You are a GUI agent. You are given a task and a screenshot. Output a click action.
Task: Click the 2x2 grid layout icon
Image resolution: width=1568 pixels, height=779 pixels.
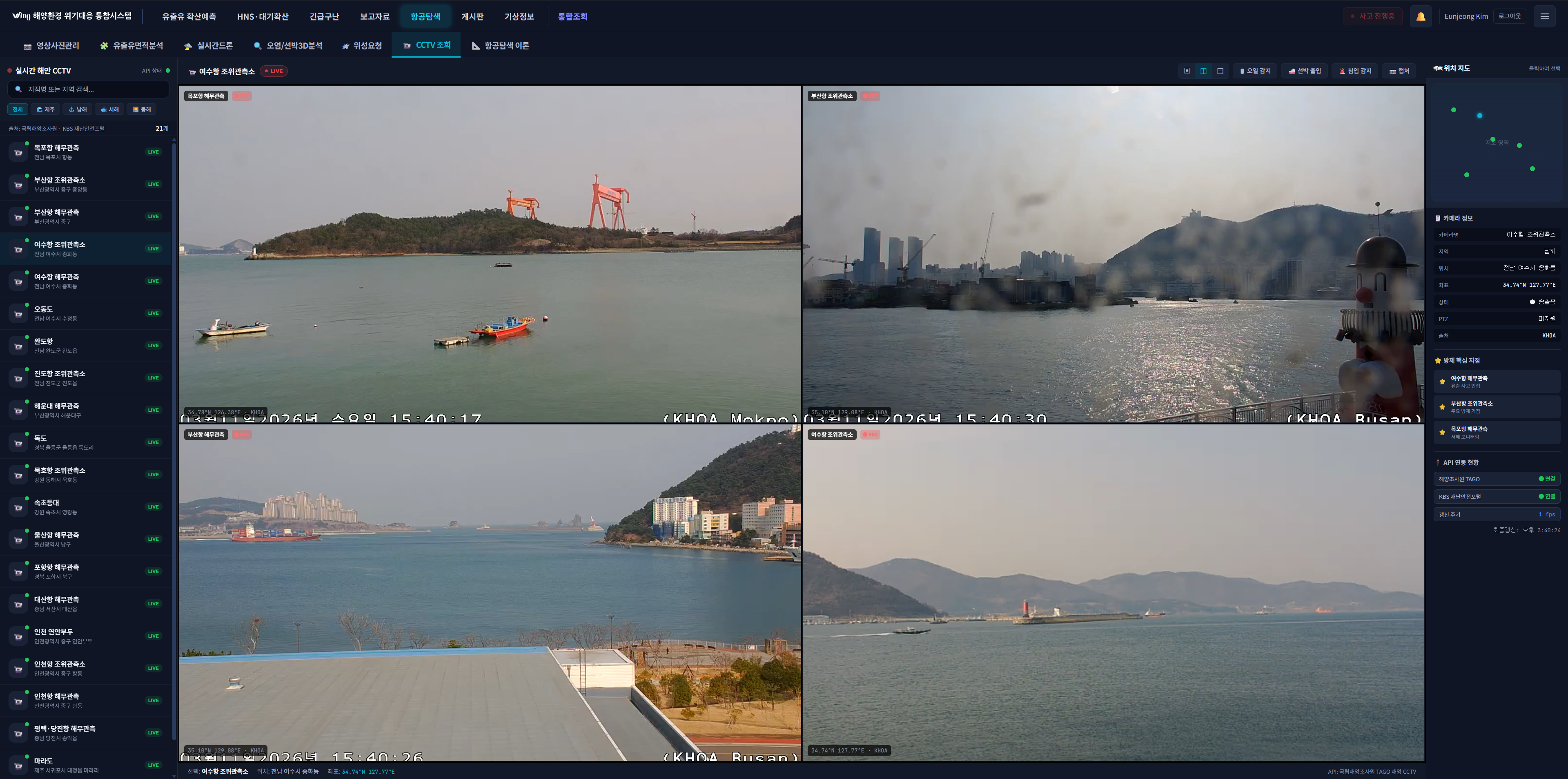click(x=1203, y=71)
